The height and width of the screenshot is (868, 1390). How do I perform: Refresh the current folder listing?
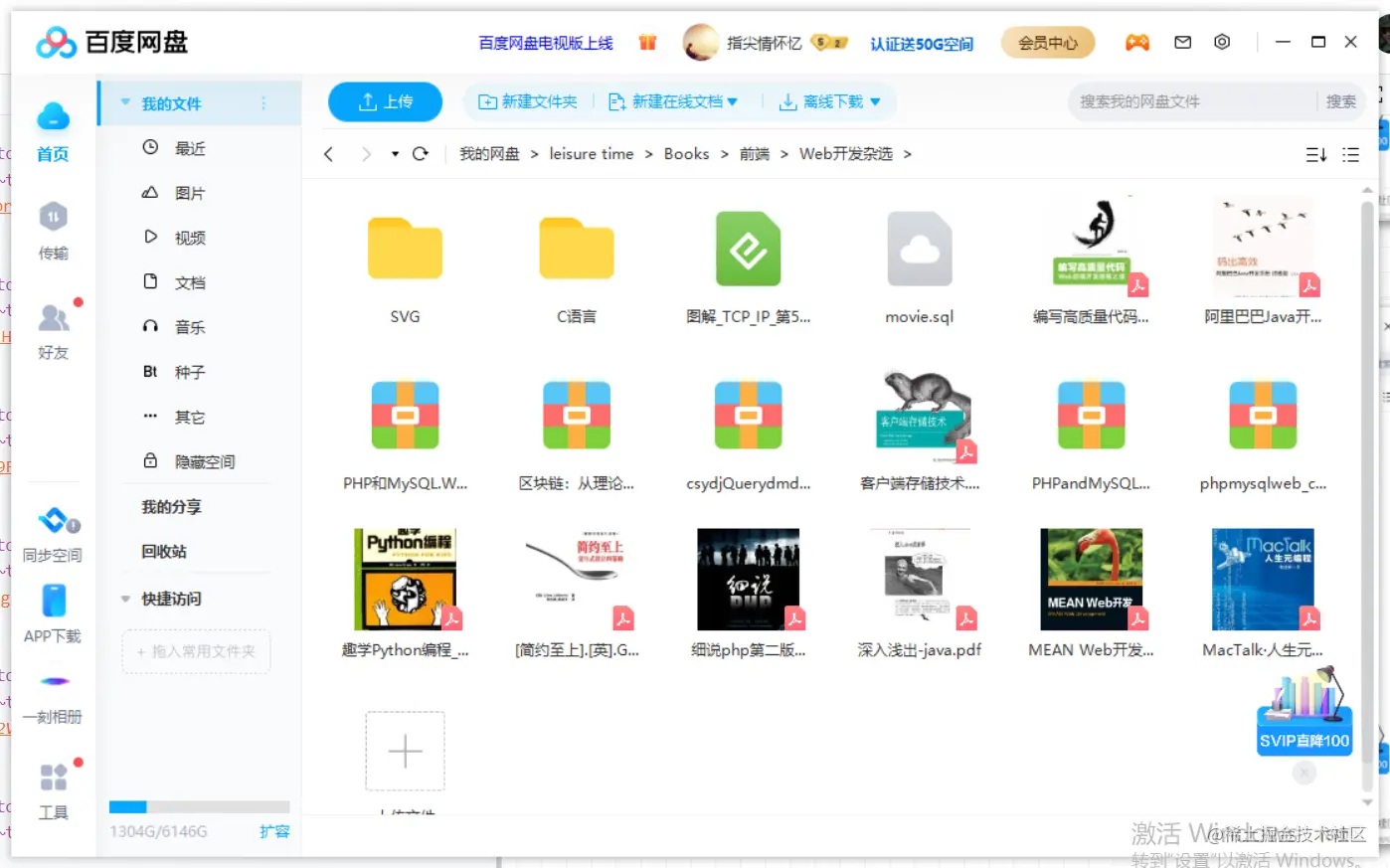420,154
